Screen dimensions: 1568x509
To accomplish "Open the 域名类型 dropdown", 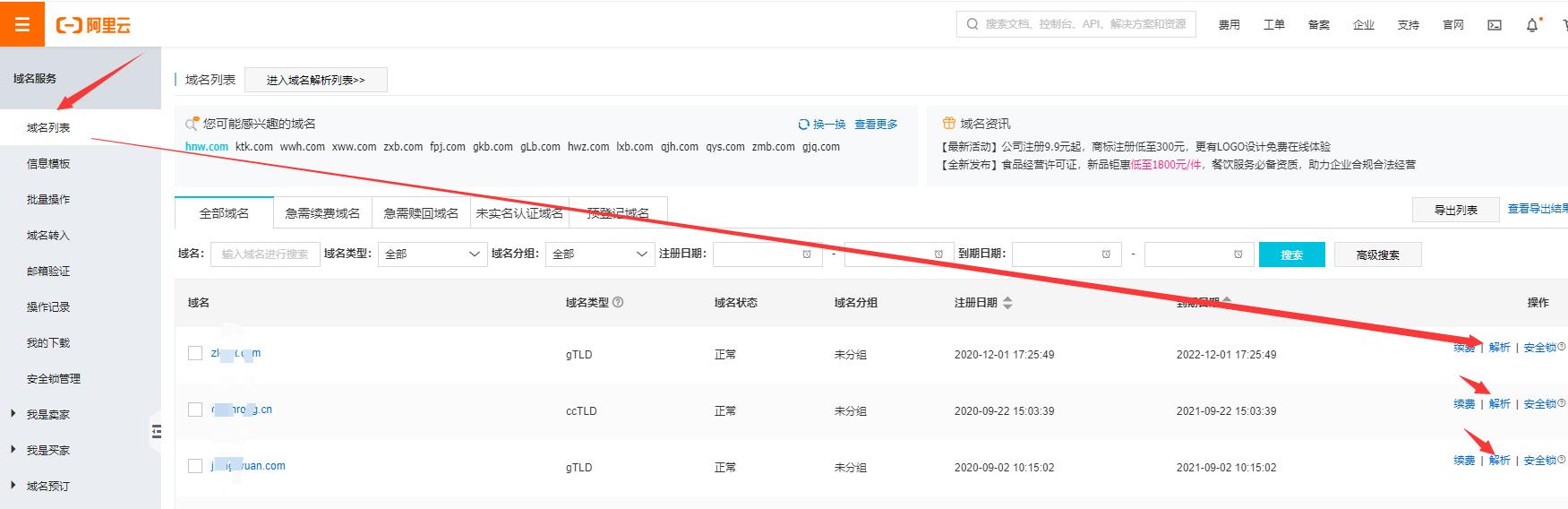I will [432, 254].
